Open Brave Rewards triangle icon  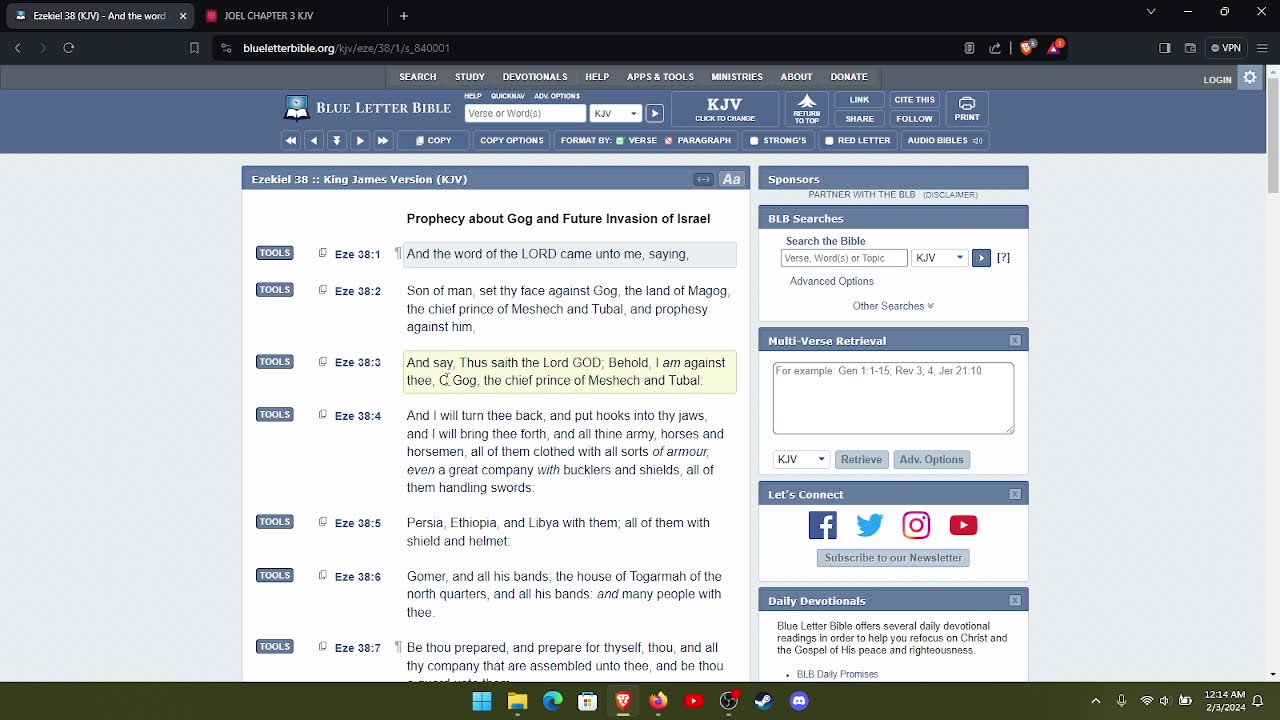click(1054, 48)
